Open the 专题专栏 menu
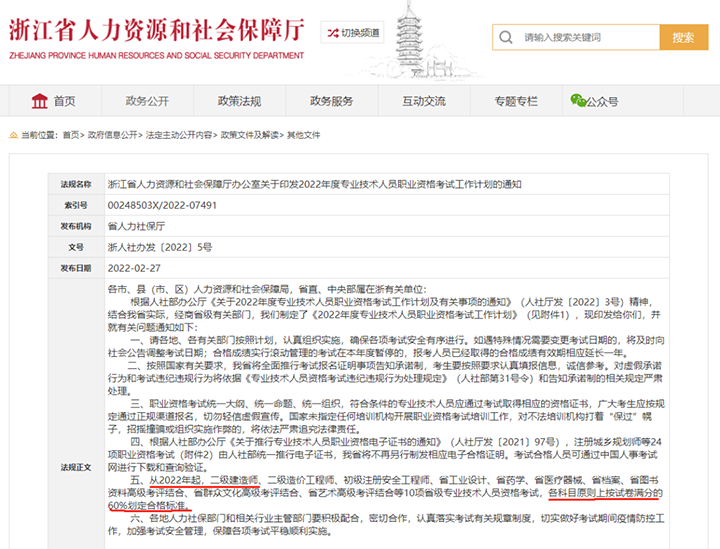 click(517, 101)
